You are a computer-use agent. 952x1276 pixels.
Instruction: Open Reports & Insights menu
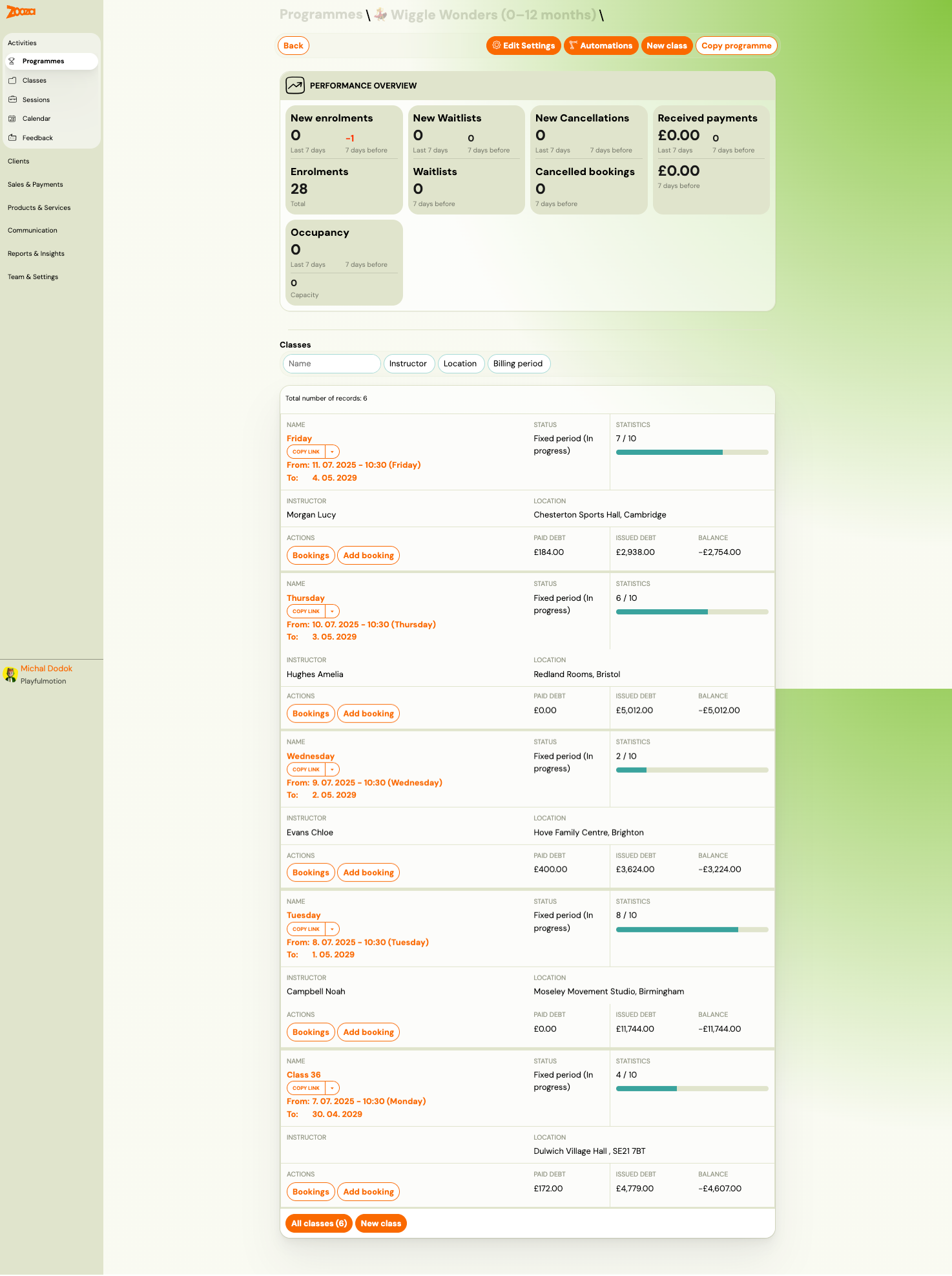tap(36, 254)
